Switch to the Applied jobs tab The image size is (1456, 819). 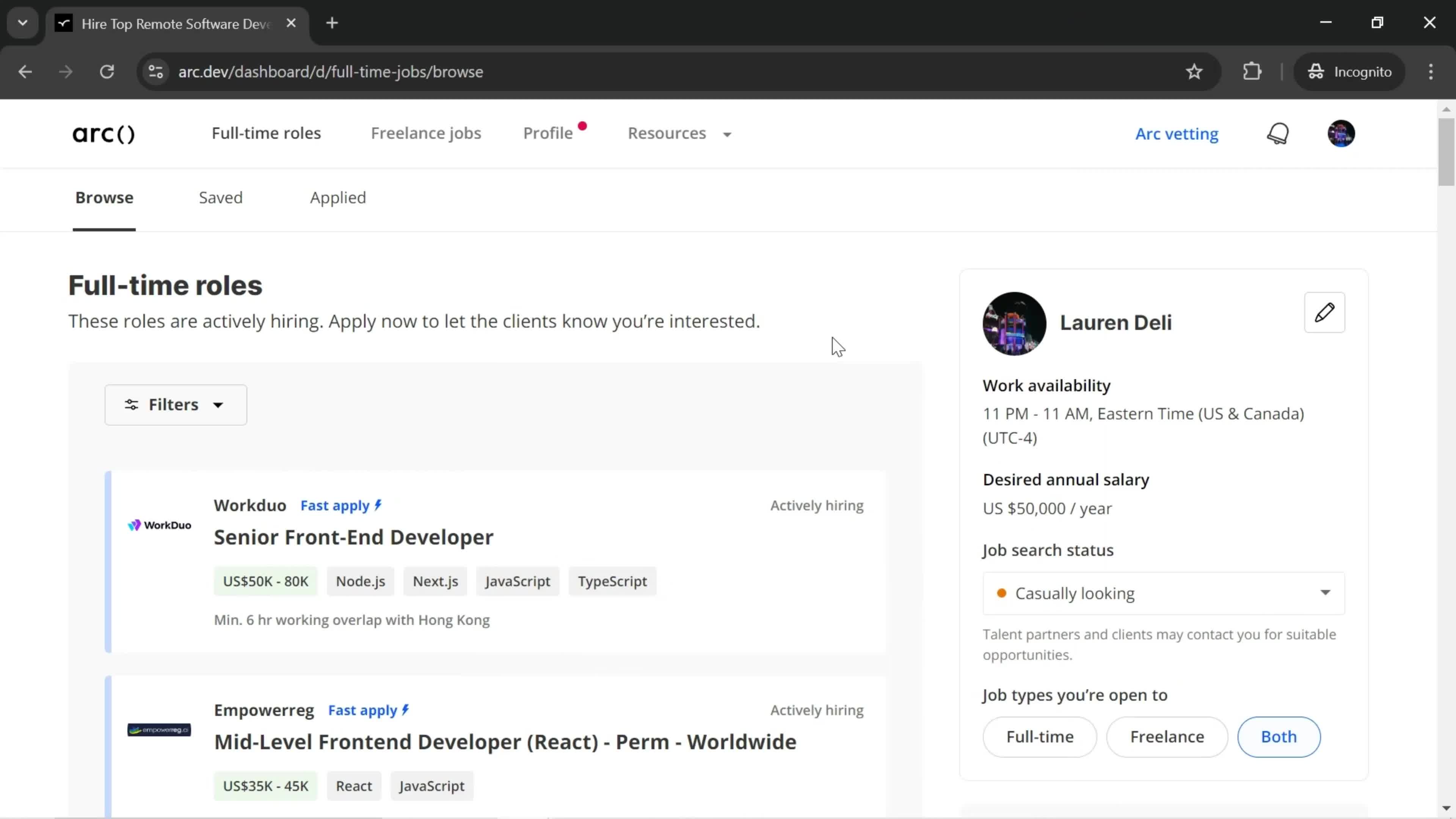click(338, 197)
